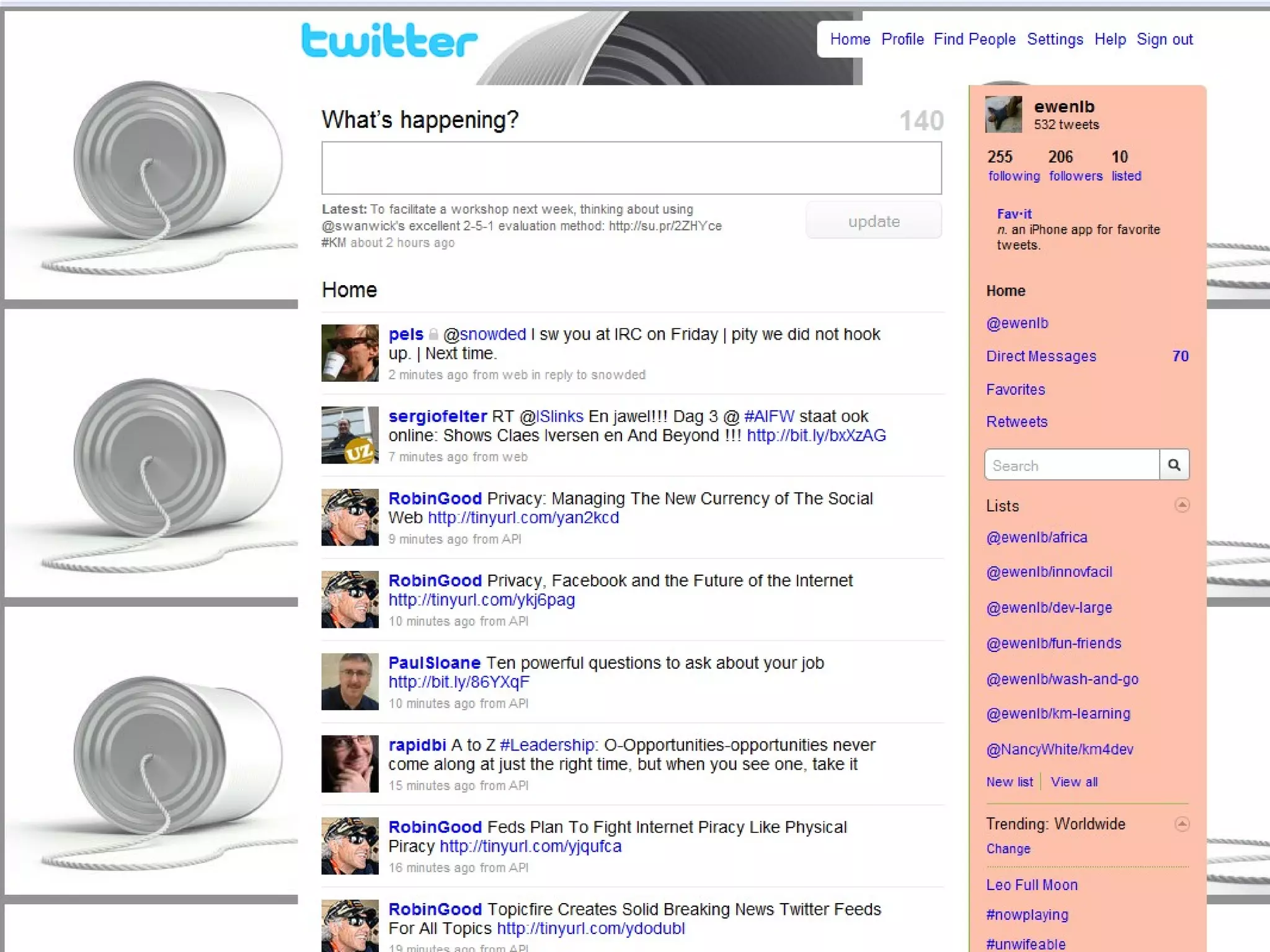1270x952 pixels.
Task: Focus the sidebar Search field
Action: click(x=1072, y=465)
